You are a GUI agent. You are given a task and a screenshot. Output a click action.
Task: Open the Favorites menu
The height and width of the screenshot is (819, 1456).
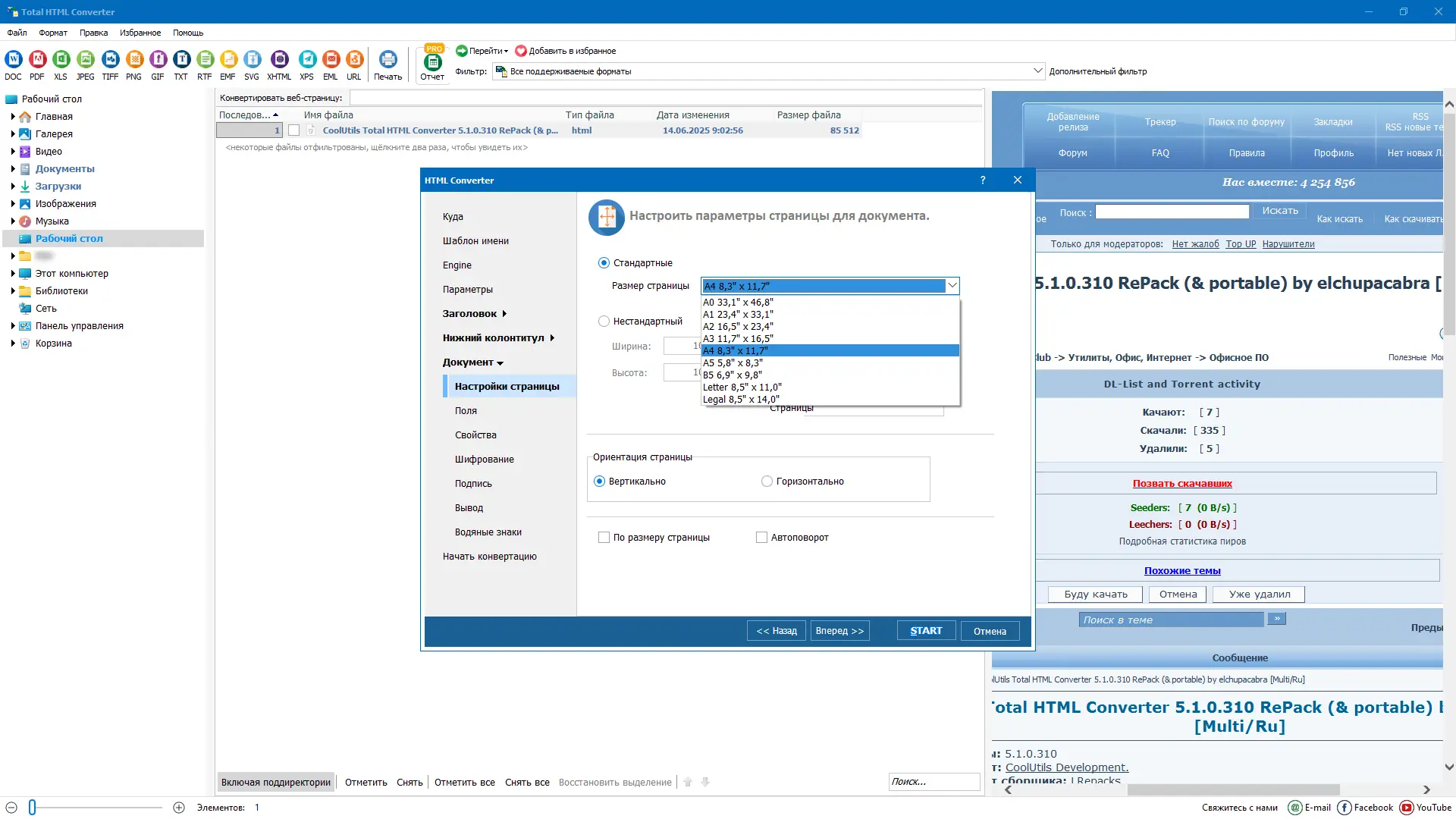coord(140,33)
